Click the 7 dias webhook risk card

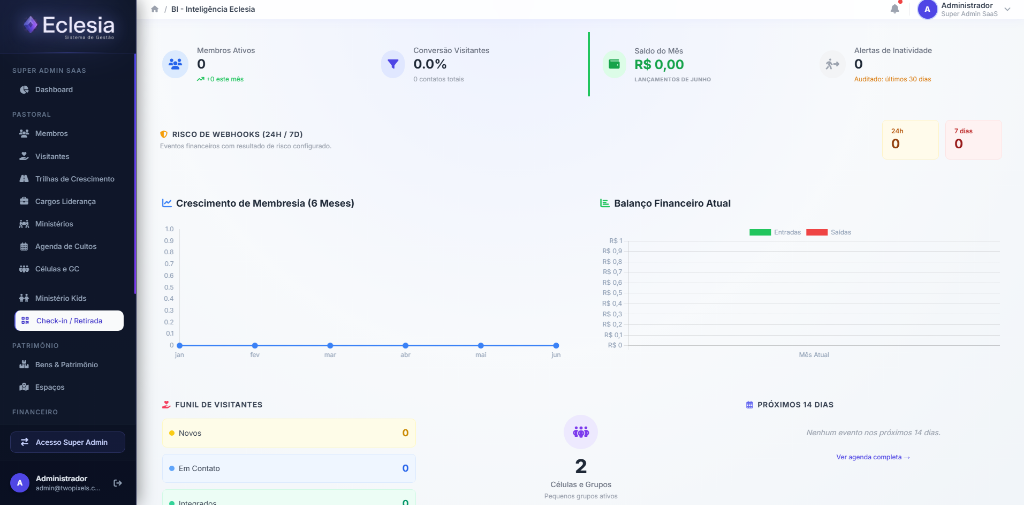click(973, 140)
